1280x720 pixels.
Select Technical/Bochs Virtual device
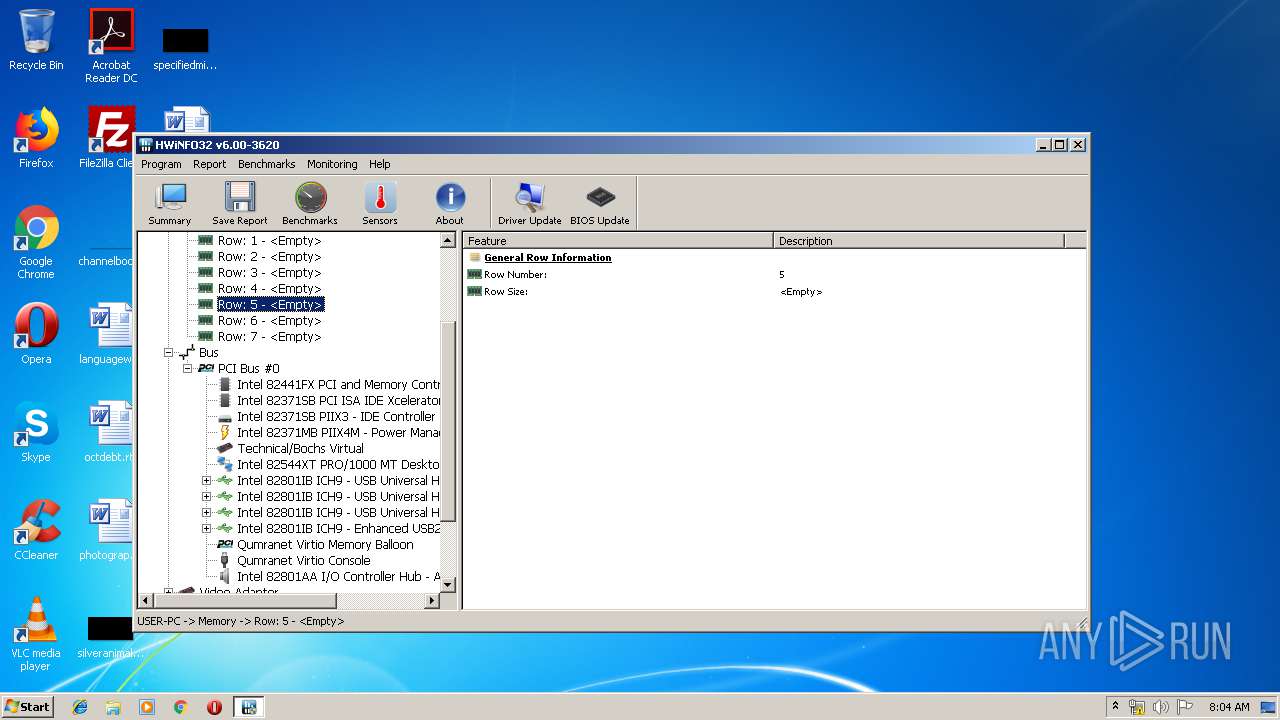[x=300, y=449]
